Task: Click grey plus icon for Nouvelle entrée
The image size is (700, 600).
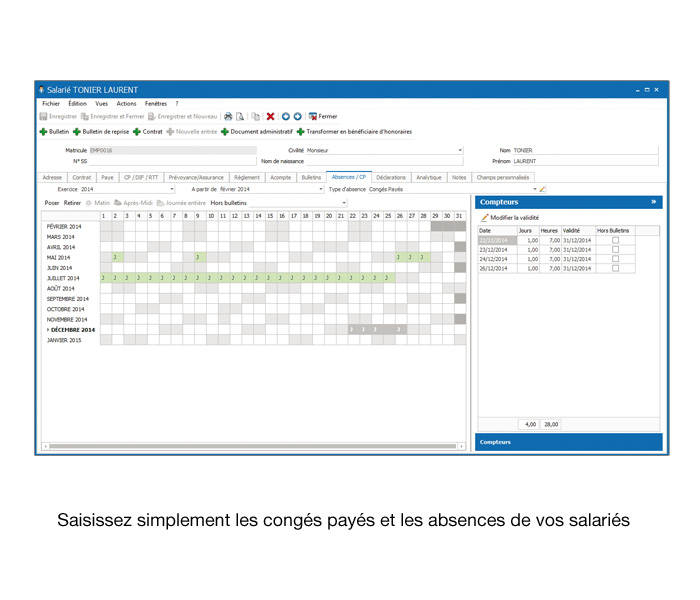Action: tap(170, 132)
